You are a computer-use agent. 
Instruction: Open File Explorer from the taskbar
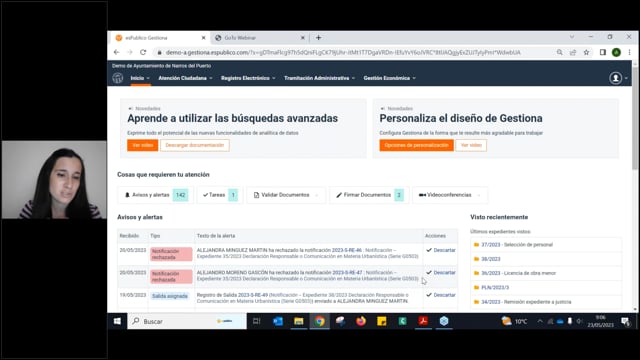(x=299, y=321)
